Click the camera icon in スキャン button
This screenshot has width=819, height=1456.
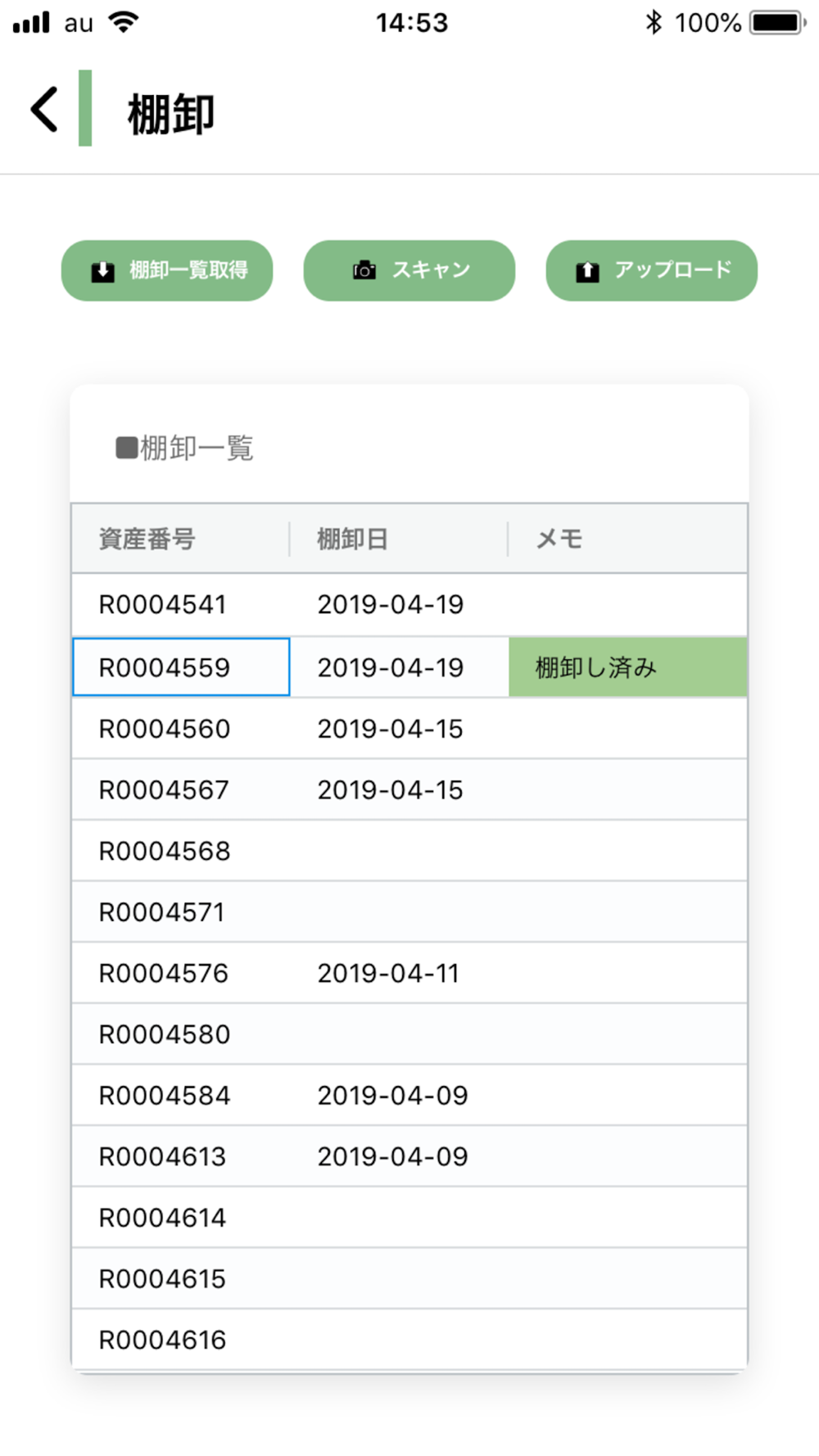[x=364, y=270]
